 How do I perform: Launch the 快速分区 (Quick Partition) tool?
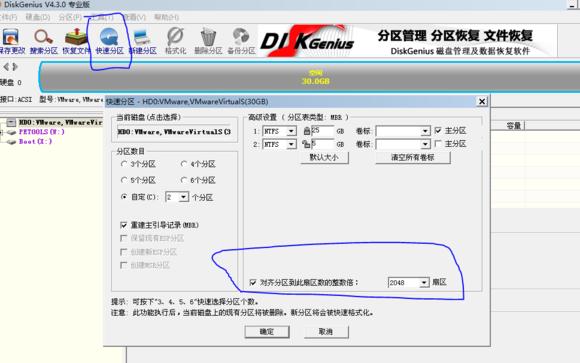click(109, 41)
